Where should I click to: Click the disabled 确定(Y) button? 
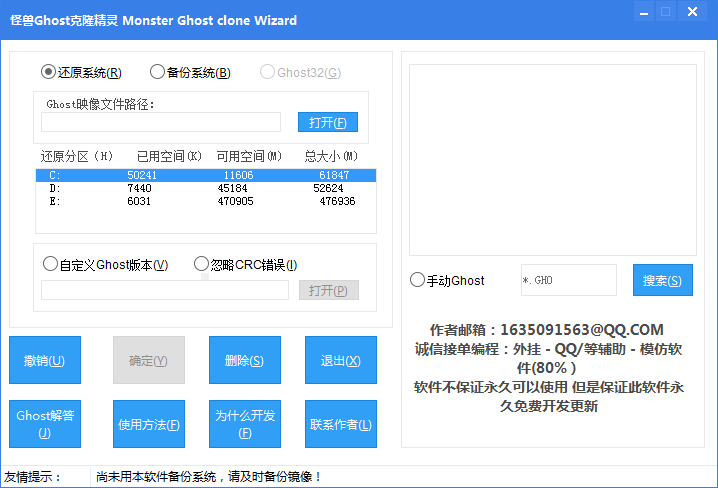tap(149, 360)
